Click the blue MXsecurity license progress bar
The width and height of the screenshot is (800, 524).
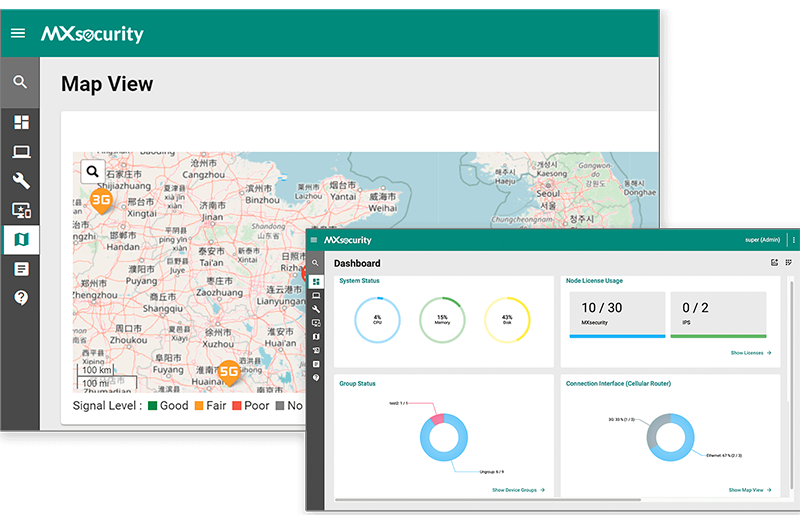coord(617,336)
